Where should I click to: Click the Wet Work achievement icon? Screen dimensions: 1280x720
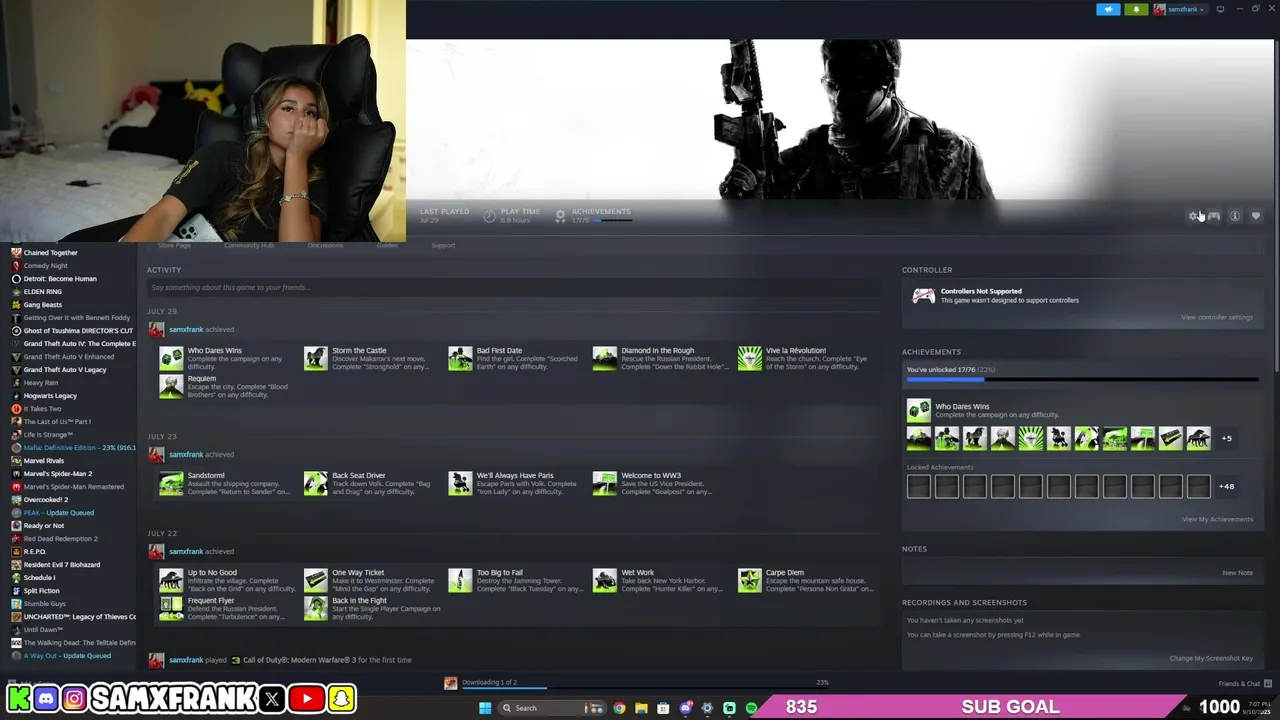point(605,580)
